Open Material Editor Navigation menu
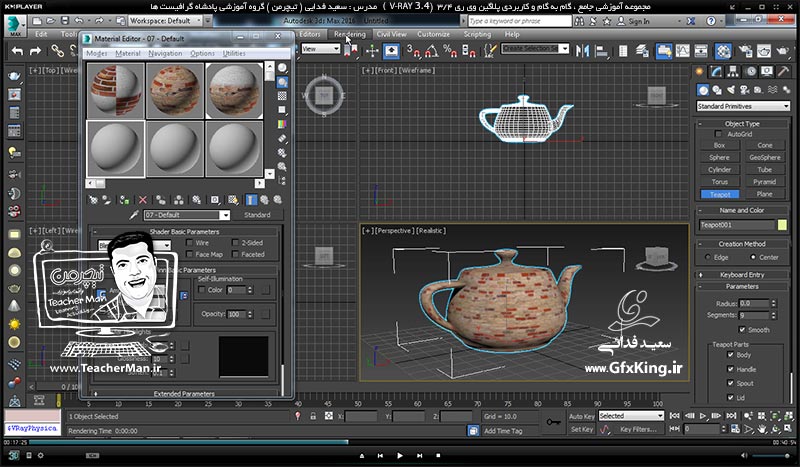This screenshot has width=800, height=467. click(x=165, y=53)
